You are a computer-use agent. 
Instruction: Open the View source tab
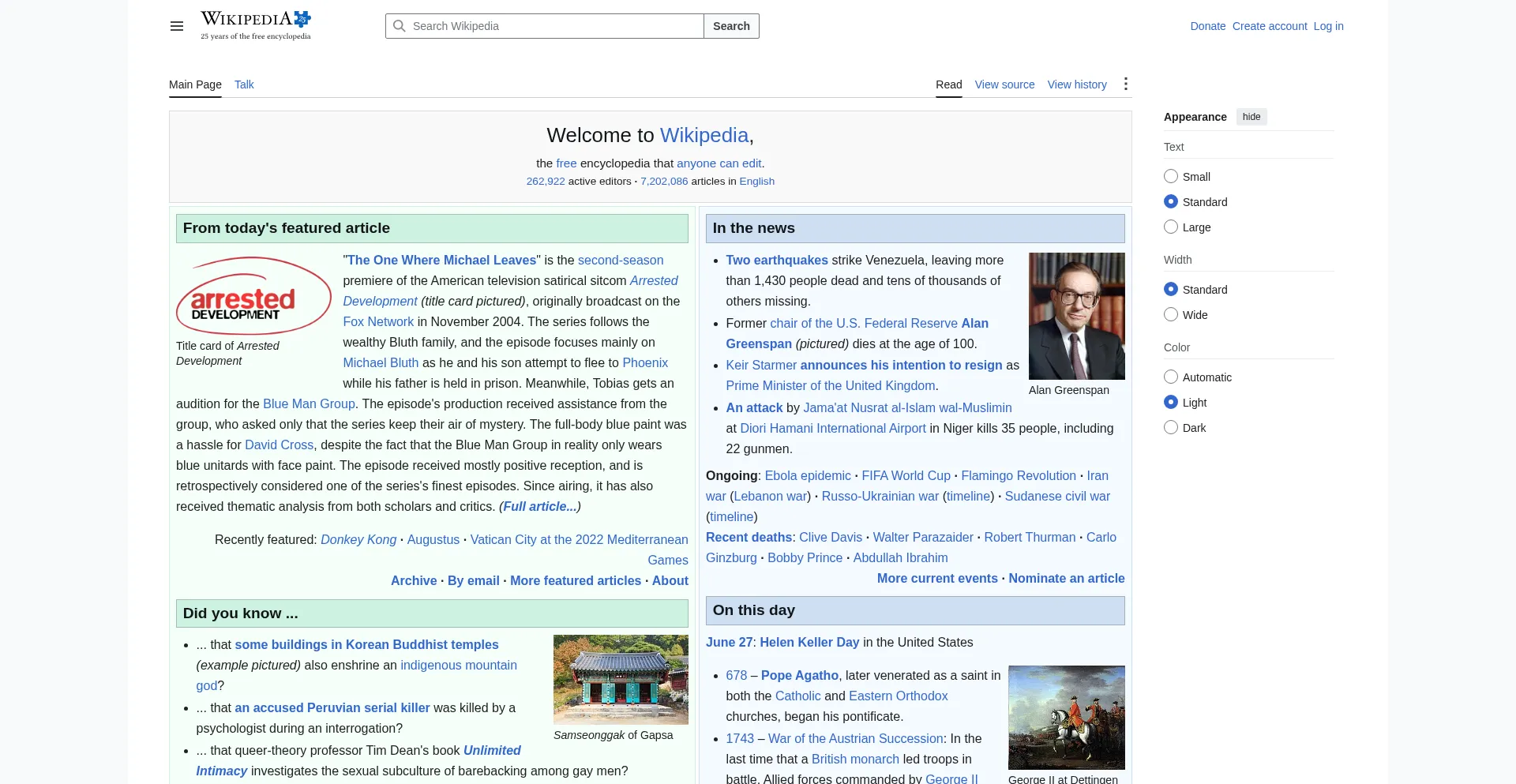point(1004,84)
